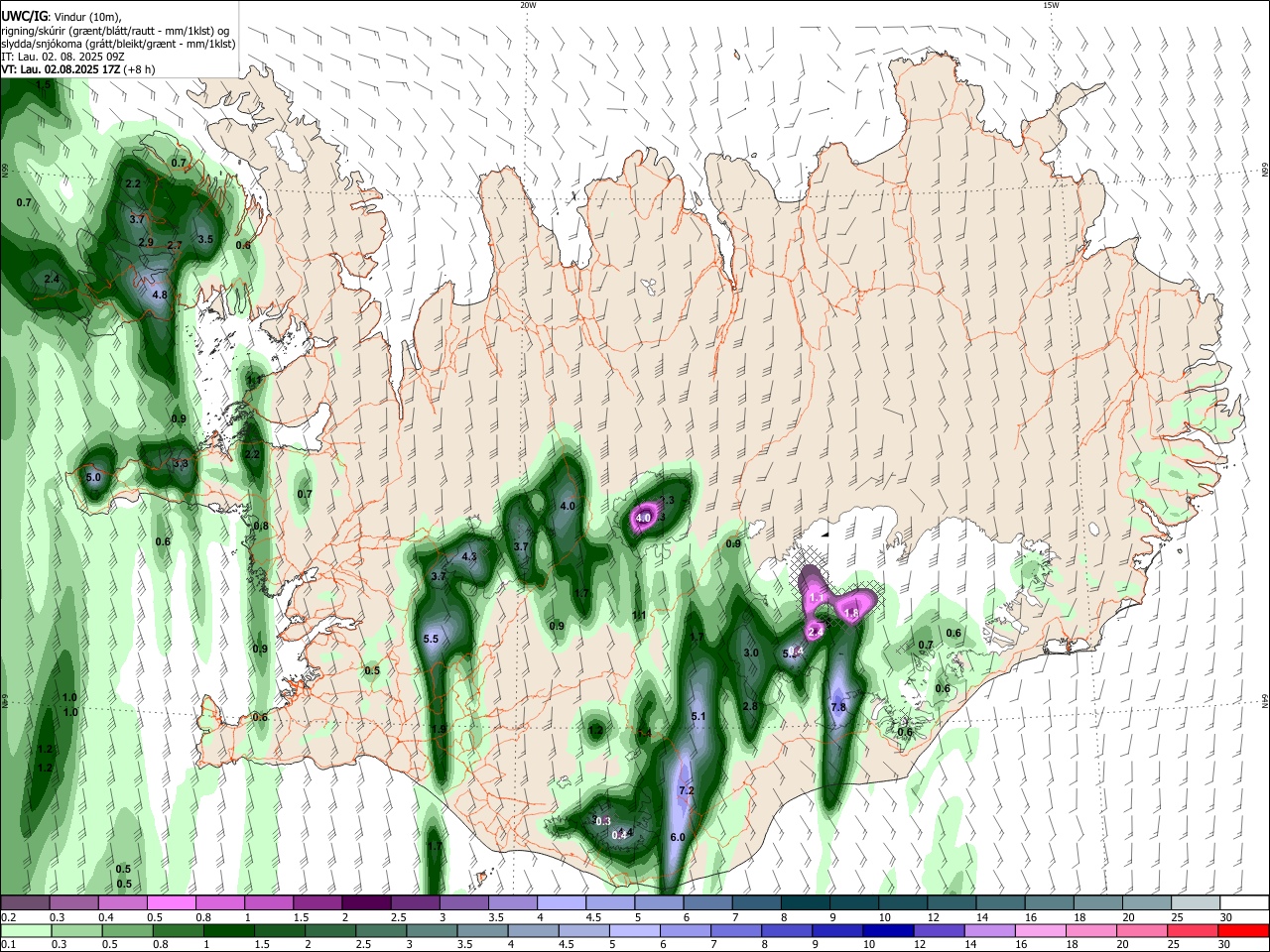Click the dark green 1 swatch in lower legend

point(228,930)
